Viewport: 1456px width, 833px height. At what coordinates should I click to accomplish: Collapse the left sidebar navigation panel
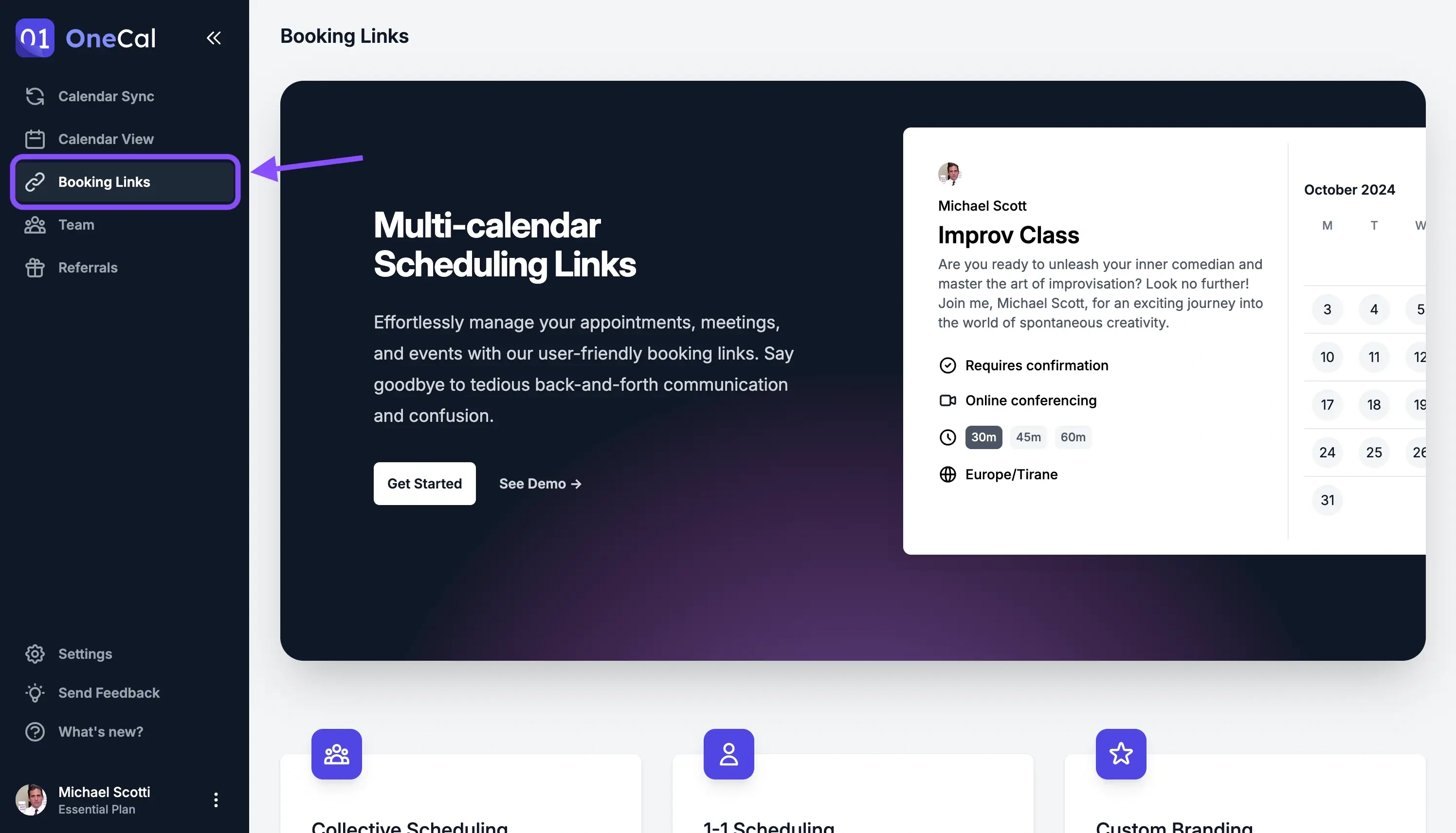tap(213, 38)
